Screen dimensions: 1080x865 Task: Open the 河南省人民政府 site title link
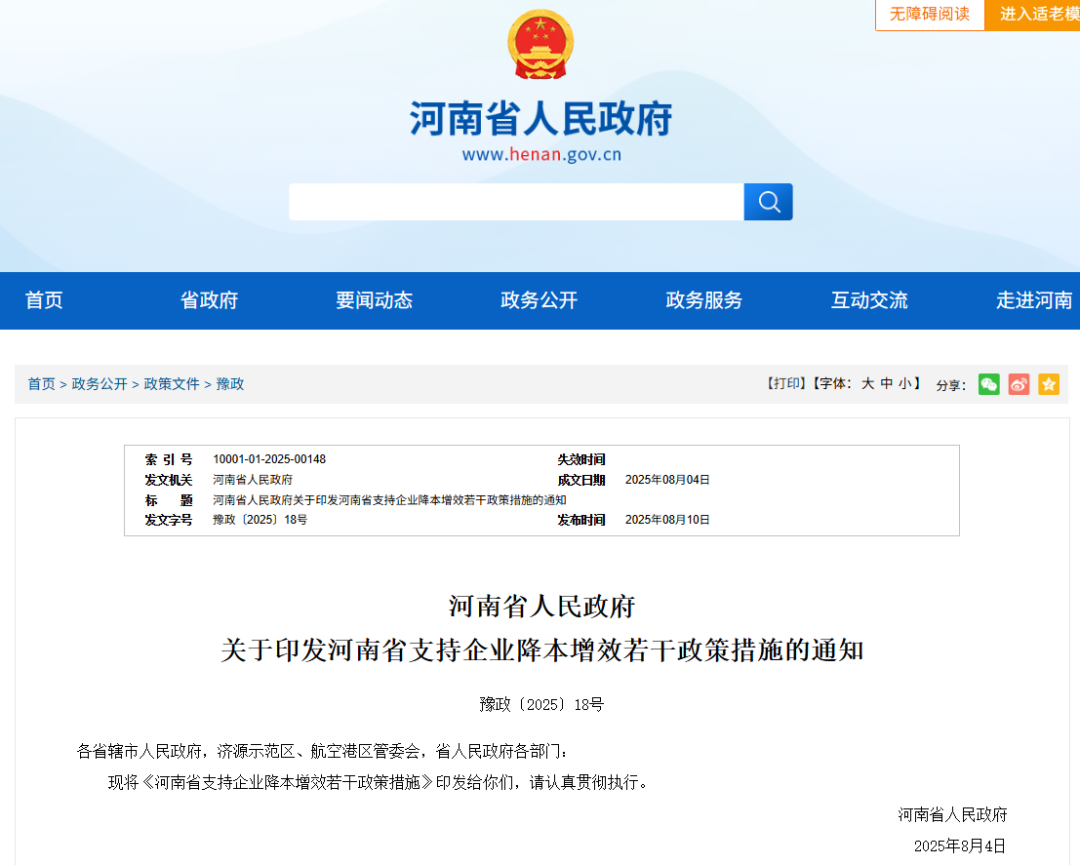[x=540, y=117]
